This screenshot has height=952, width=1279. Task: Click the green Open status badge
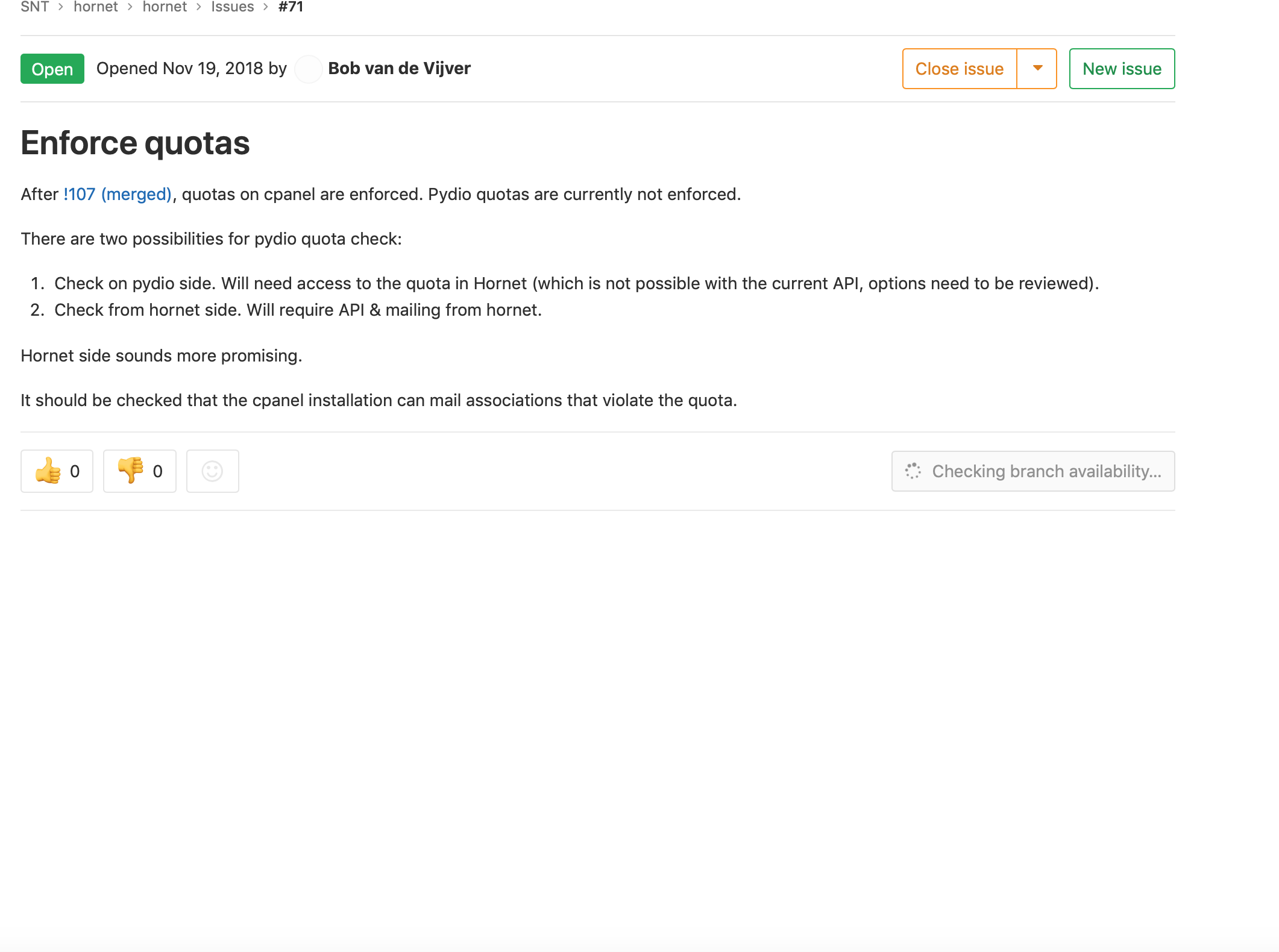pyautogui.click(x=52, y=69)
